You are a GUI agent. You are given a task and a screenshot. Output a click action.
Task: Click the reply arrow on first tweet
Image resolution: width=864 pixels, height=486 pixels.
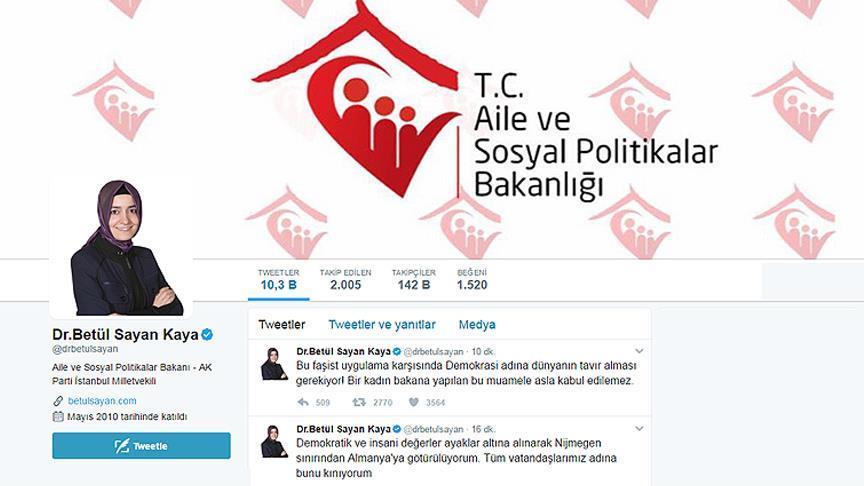tap(303, 402)
